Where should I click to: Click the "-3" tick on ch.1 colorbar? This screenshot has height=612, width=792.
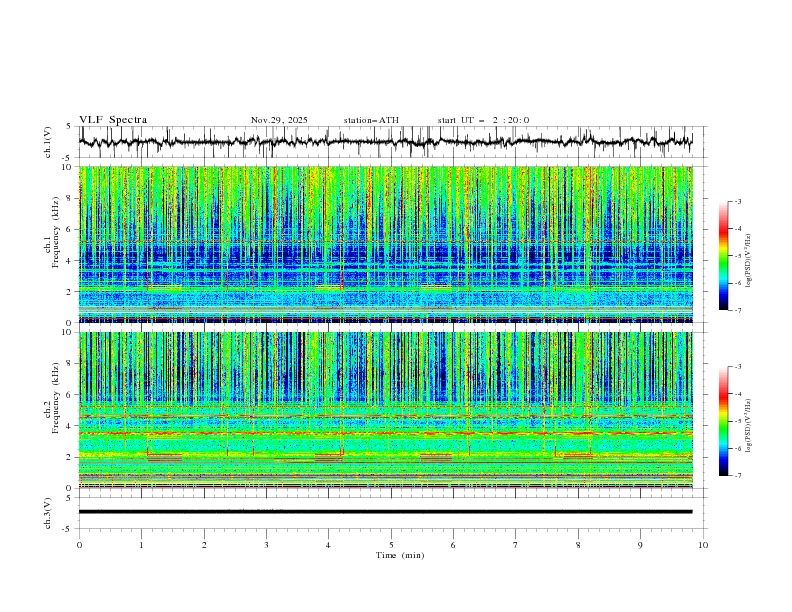tap(737, 201)
